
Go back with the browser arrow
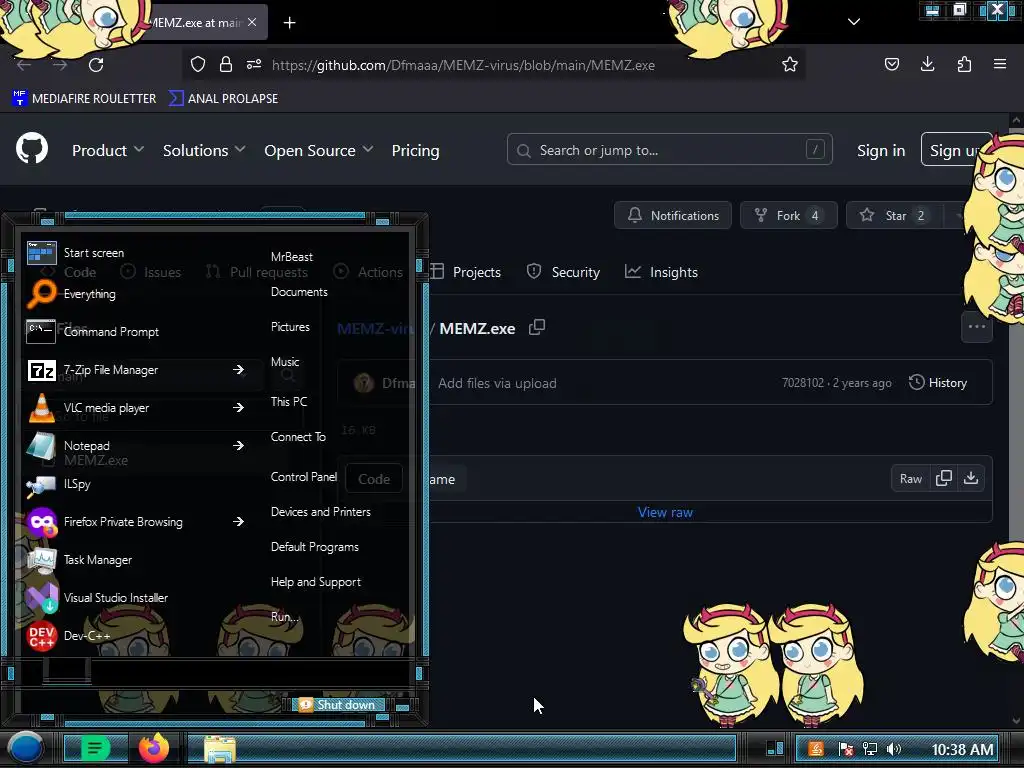coord(24,65)
